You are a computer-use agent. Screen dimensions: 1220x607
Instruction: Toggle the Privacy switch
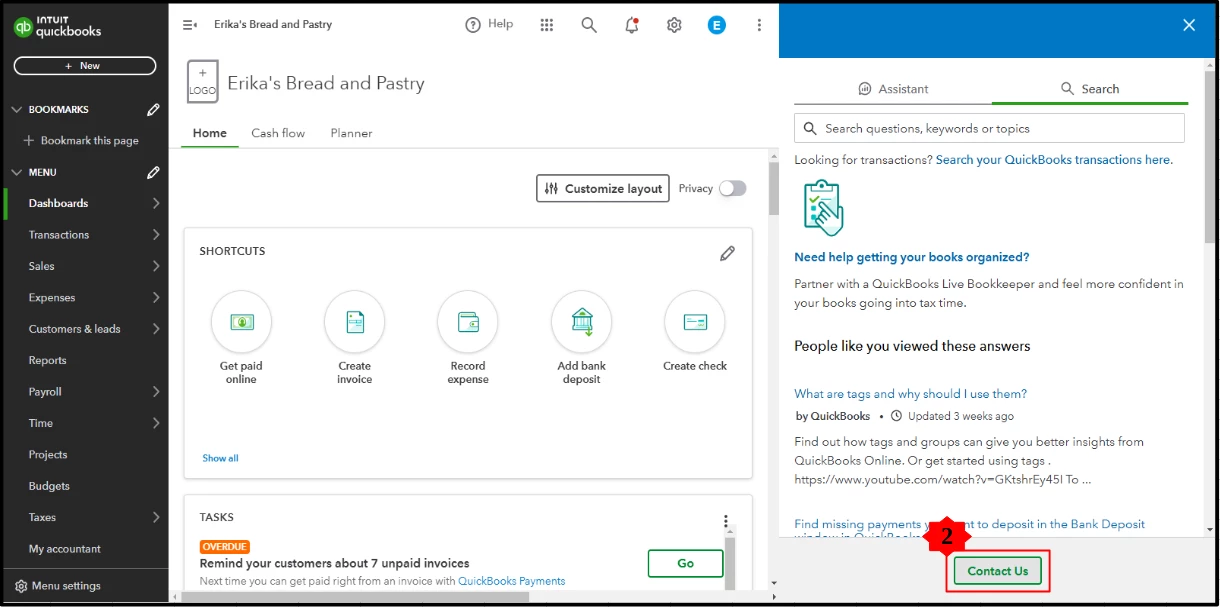coord(732,188)
